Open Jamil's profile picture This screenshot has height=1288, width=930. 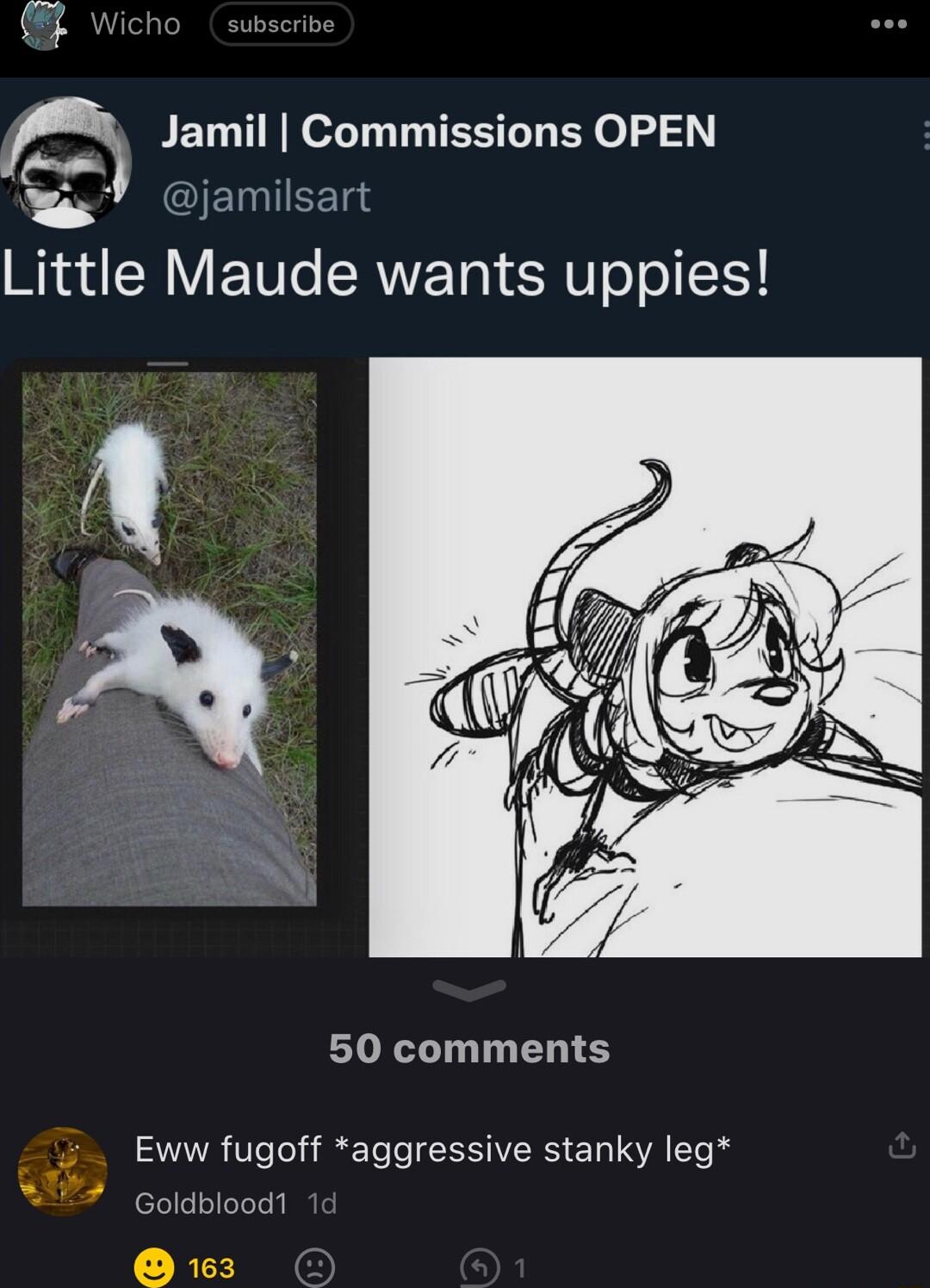pos(66,161)
